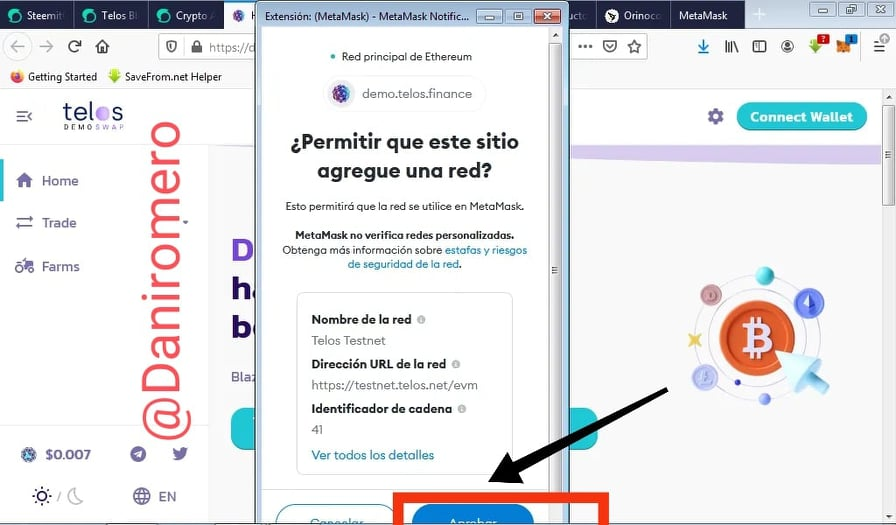Open the Home sidebar item
The height and width of the screenshot is (525, 896).
pyautogui.click(x=47, y=181)
